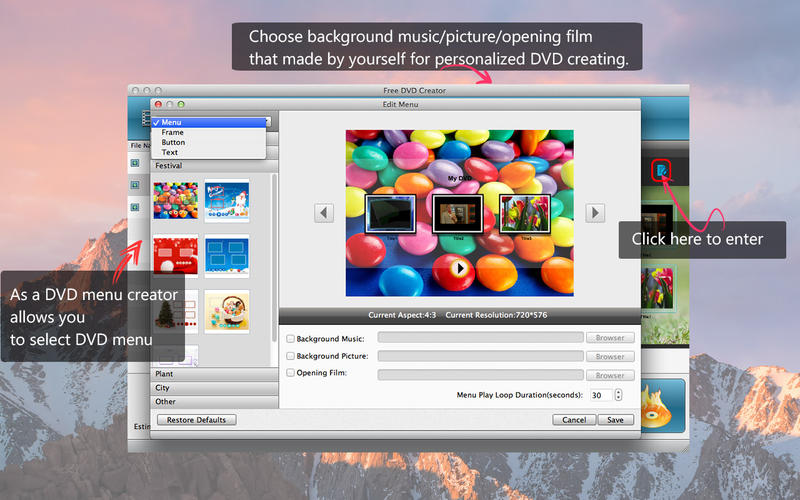Click the previous menu page arrow

(x=324, y=213)
